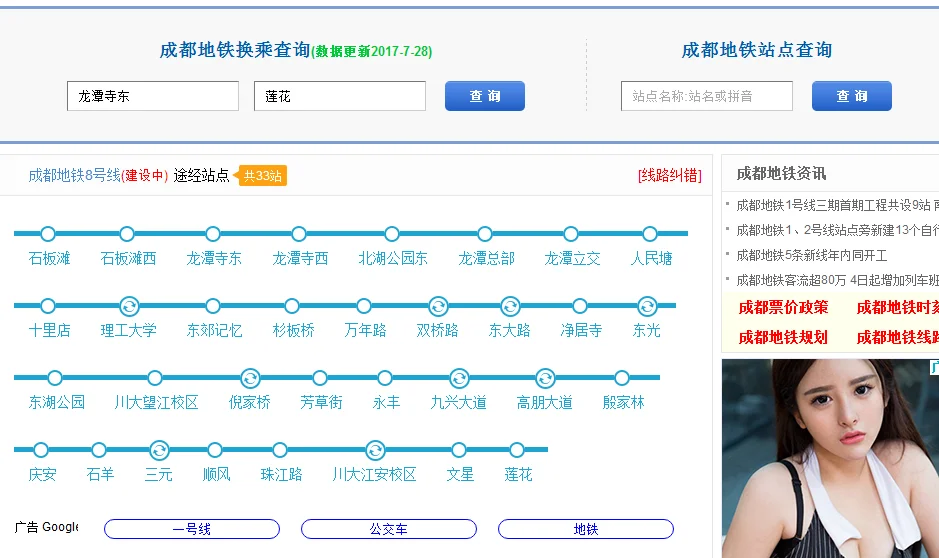Click the advertisement photo thumbnail
The image size is (939, 558).
(830, 459)
